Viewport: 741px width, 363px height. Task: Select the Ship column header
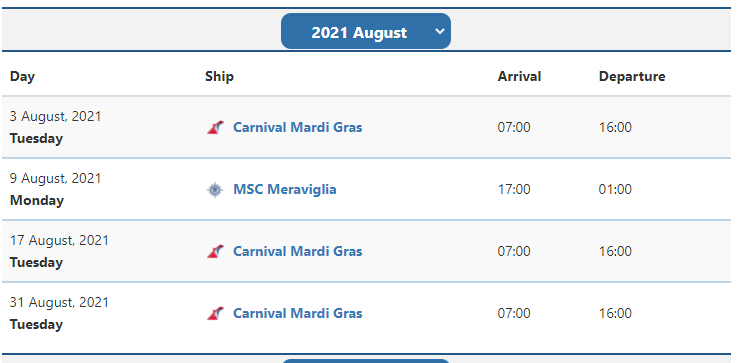(219, 76)
